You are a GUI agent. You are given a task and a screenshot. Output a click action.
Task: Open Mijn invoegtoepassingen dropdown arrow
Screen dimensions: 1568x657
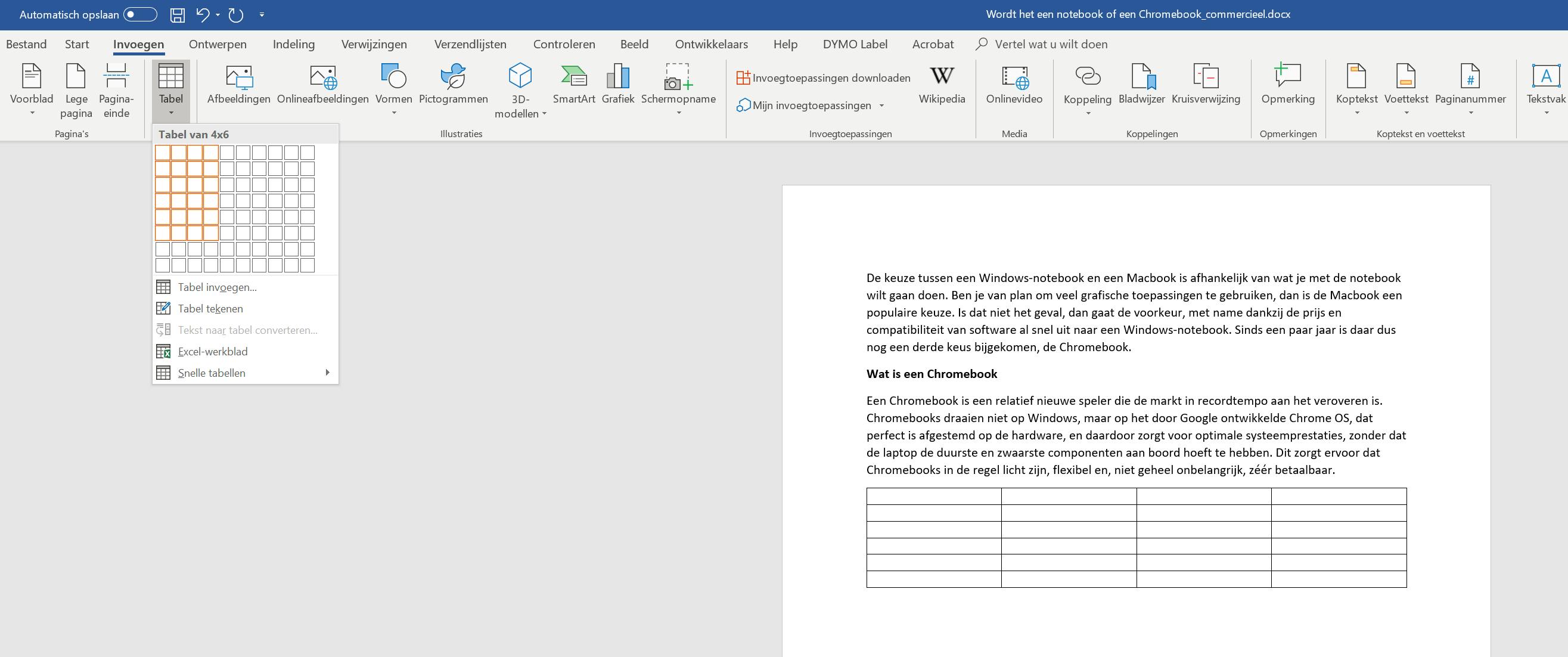click(x=881, y=106)
